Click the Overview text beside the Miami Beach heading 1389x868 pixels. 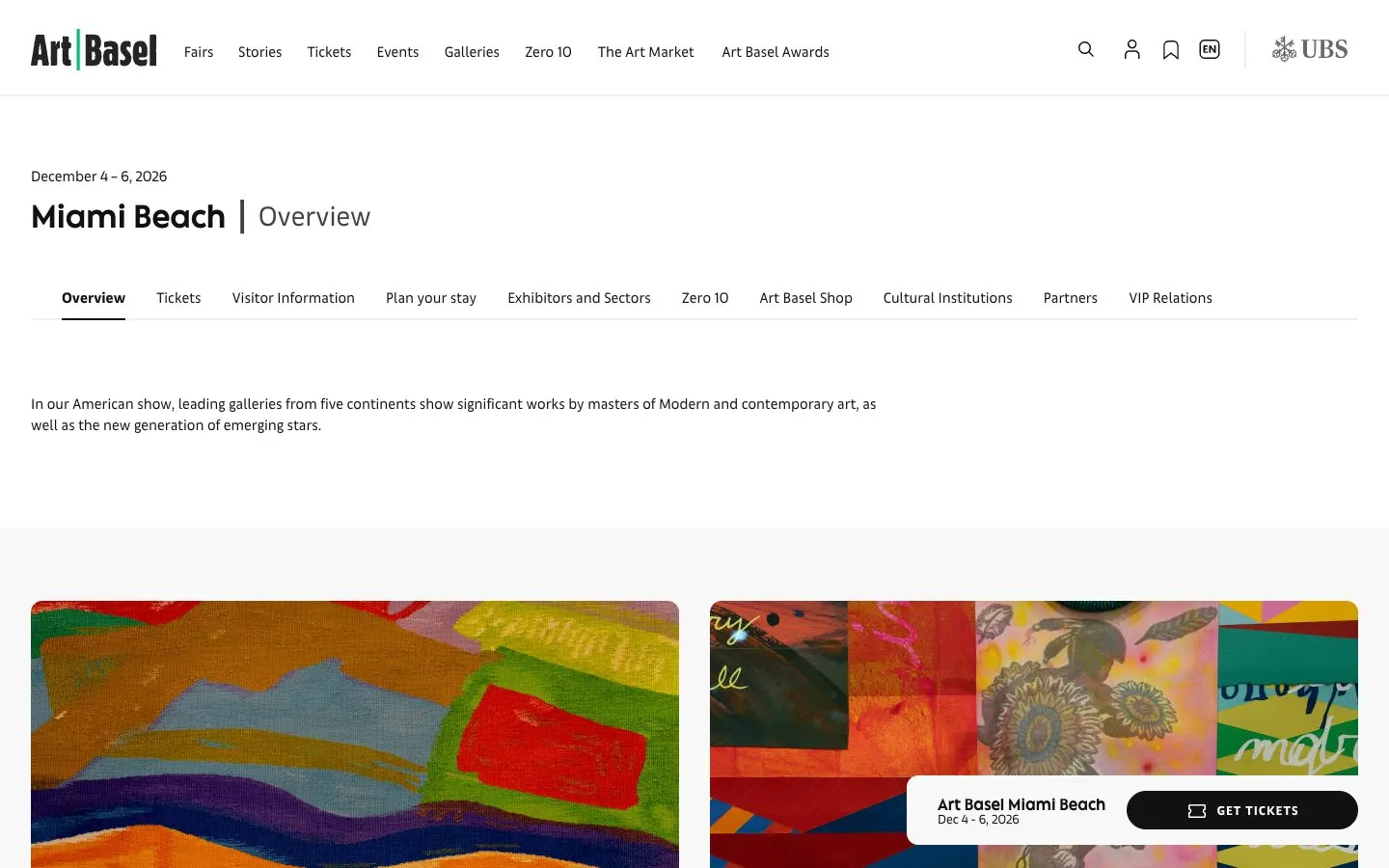pyautogui.click(x=314, y=217)
